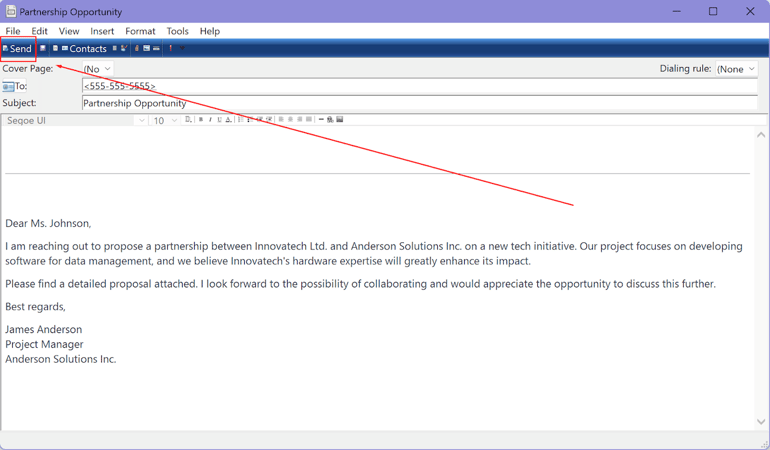The width and height of the screenshot is (770, 450).
Task: Toggle Bold formatting
Action: tap(201, 120)
